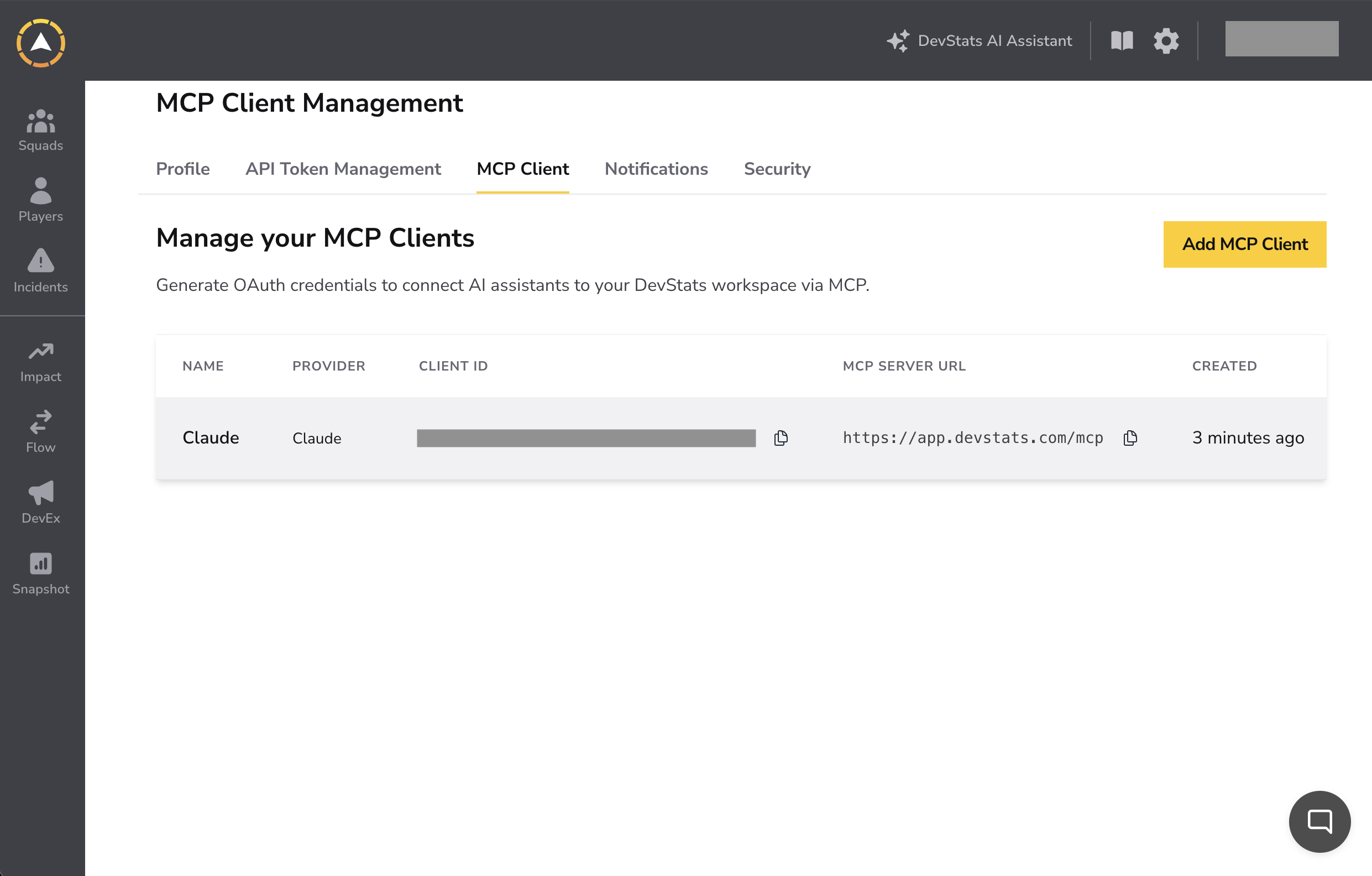Click the redacted client ID value
The width and height of the screenshot is (1372, 876).
[586, 437]
